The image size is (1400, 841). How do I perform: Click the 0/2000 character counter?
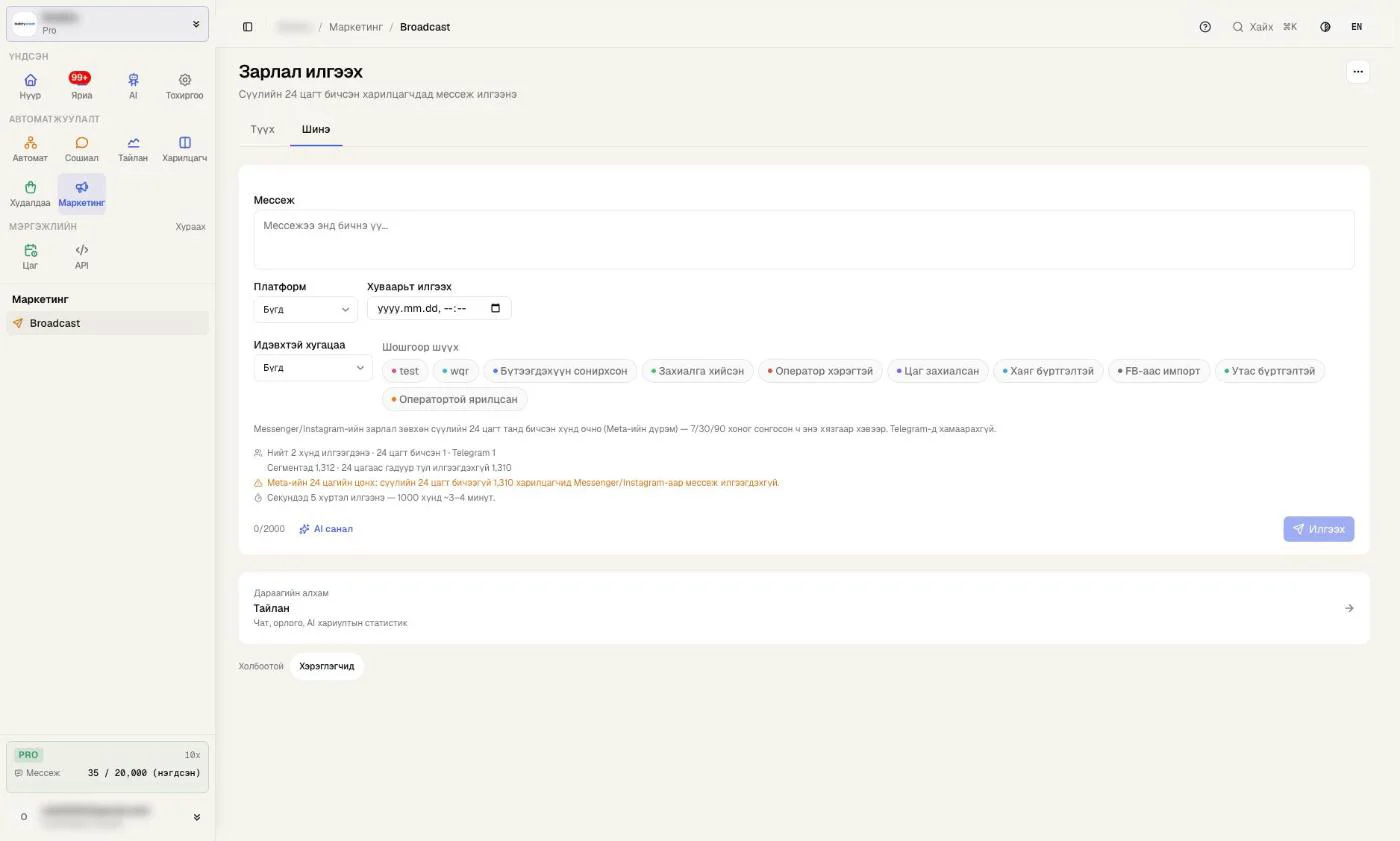point(269,529)
